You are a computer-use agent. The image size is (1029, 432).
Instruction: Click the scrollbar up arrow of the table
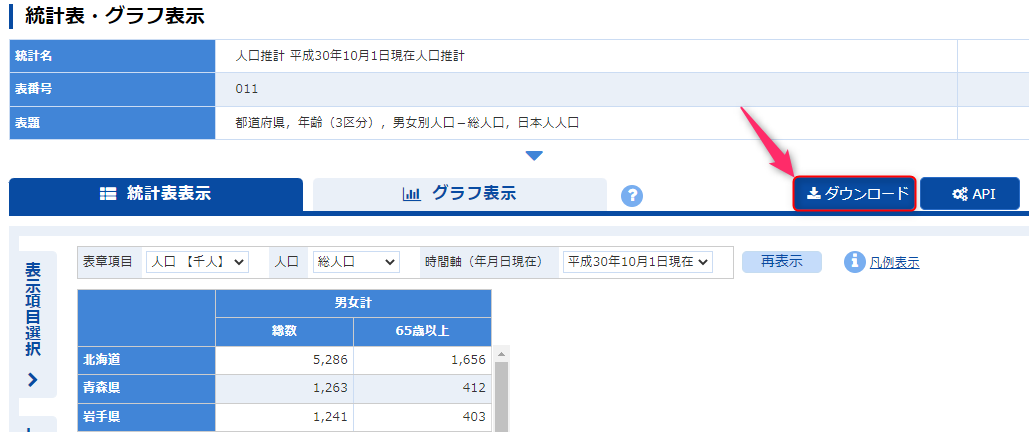pos(501,354)
